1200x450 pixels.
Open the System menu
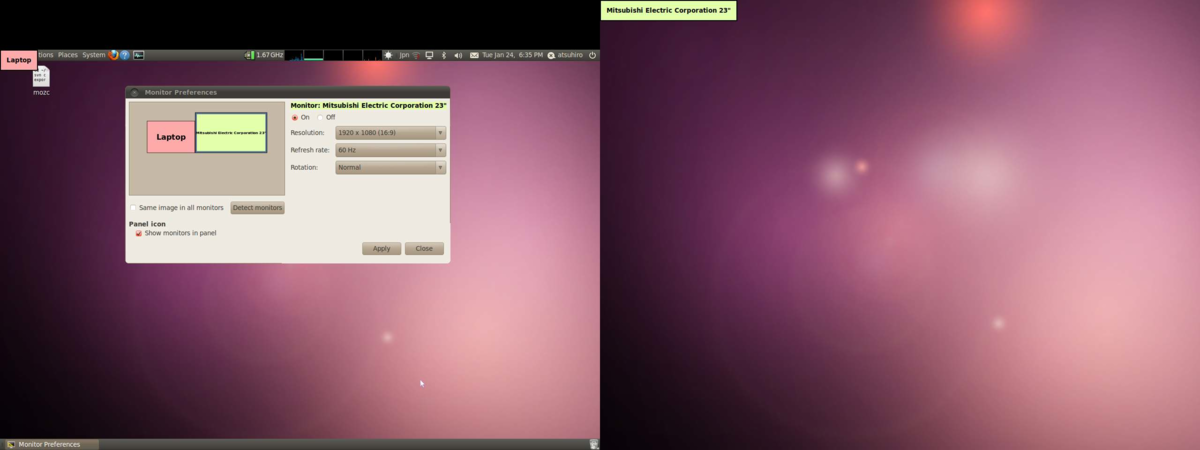[x=93, y=55]
